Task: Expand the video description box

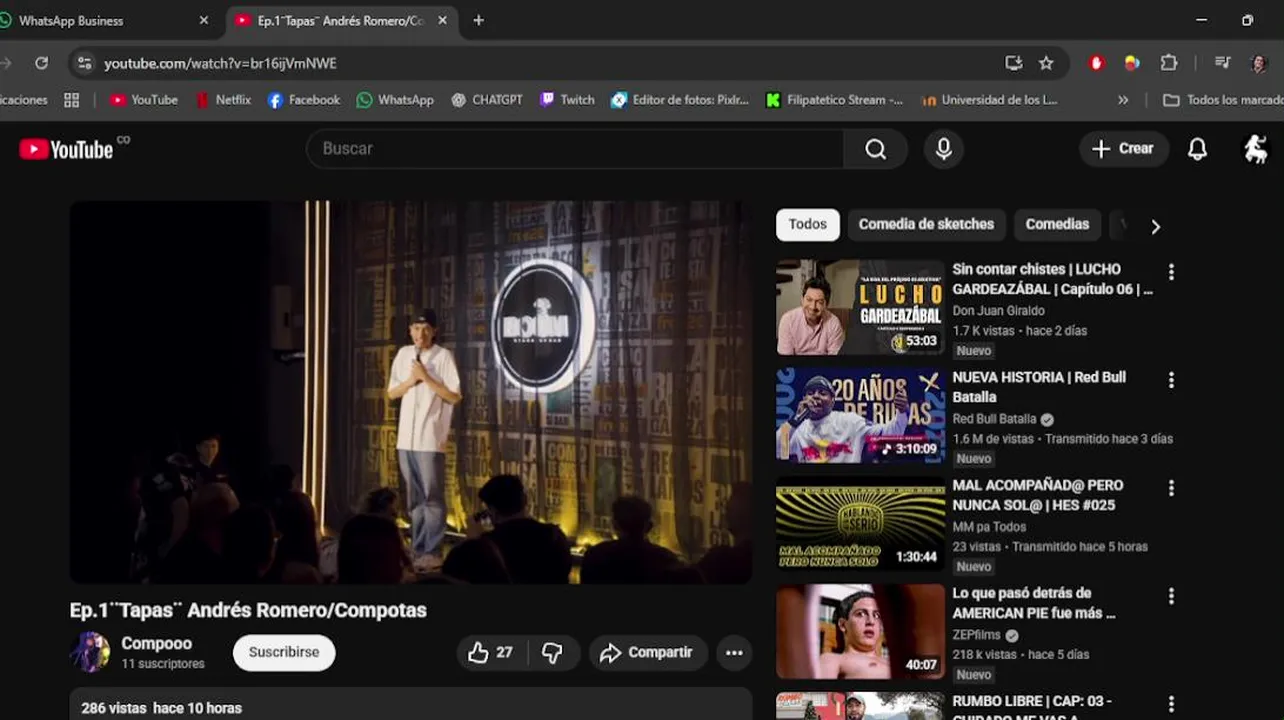Action: coord(411,704)
